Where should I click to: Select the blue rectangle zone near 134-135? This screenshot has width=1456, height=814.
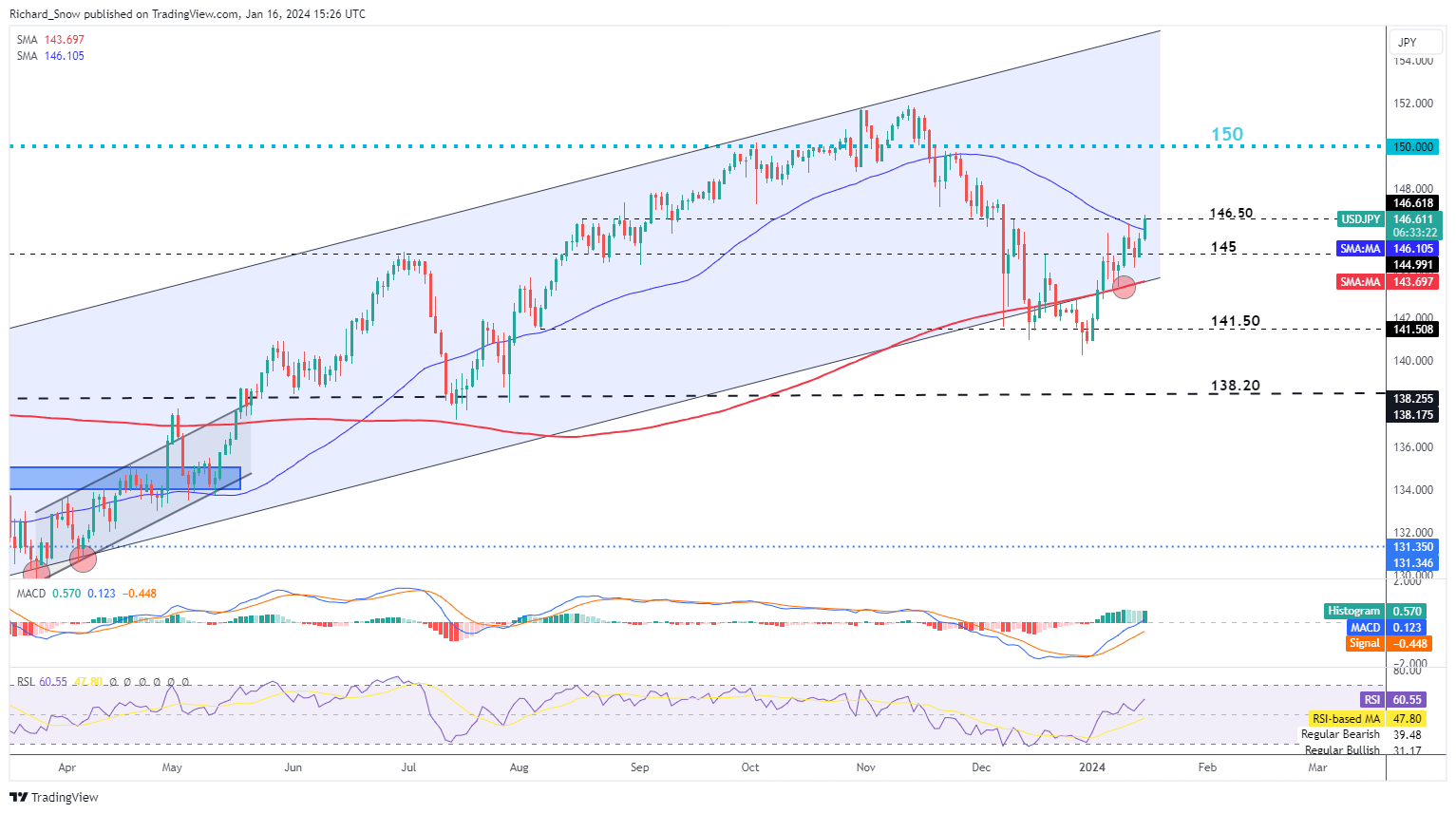click(x=125, y=478)
